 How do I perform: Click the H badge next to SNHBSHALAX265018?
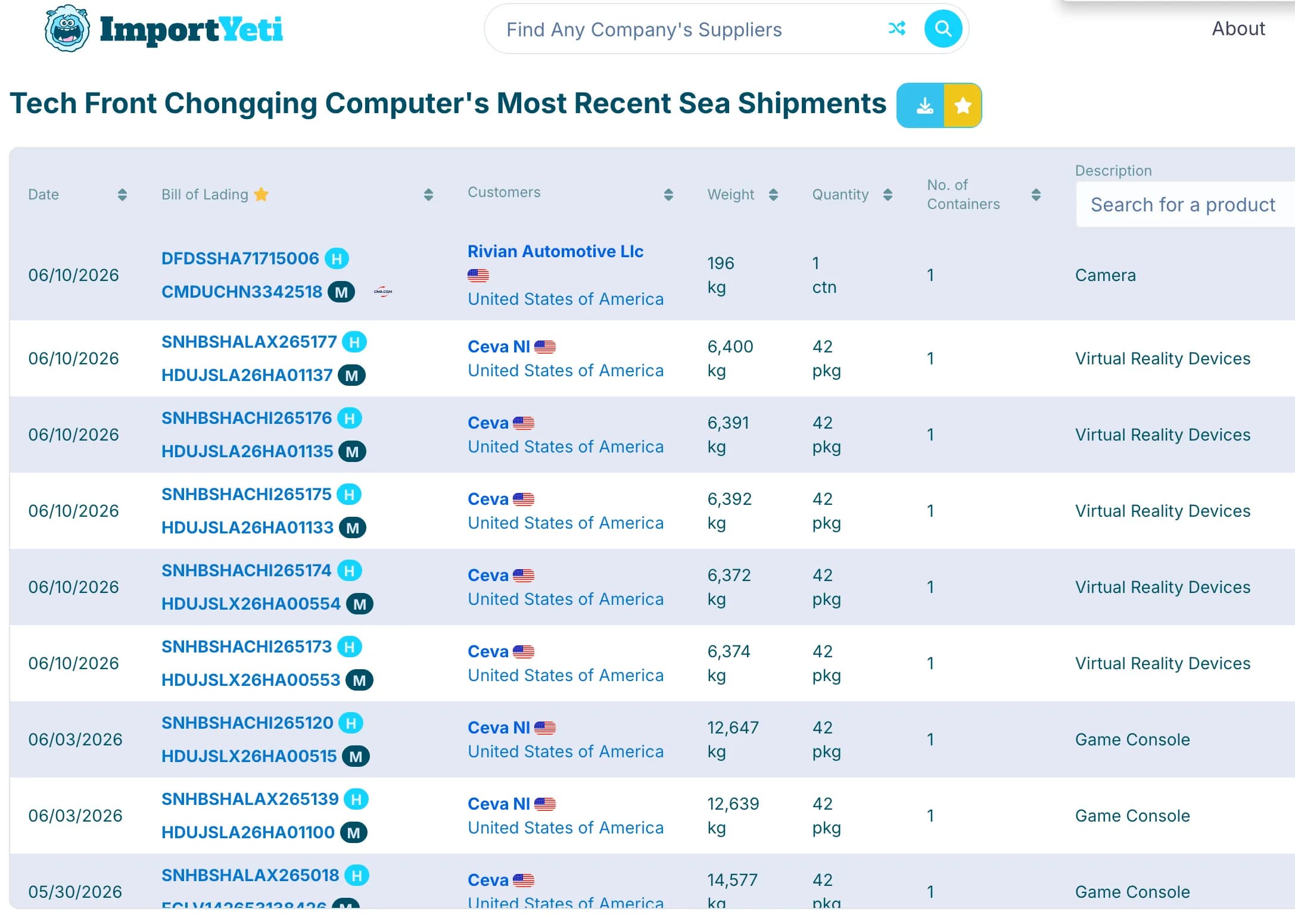click(357, 875)
